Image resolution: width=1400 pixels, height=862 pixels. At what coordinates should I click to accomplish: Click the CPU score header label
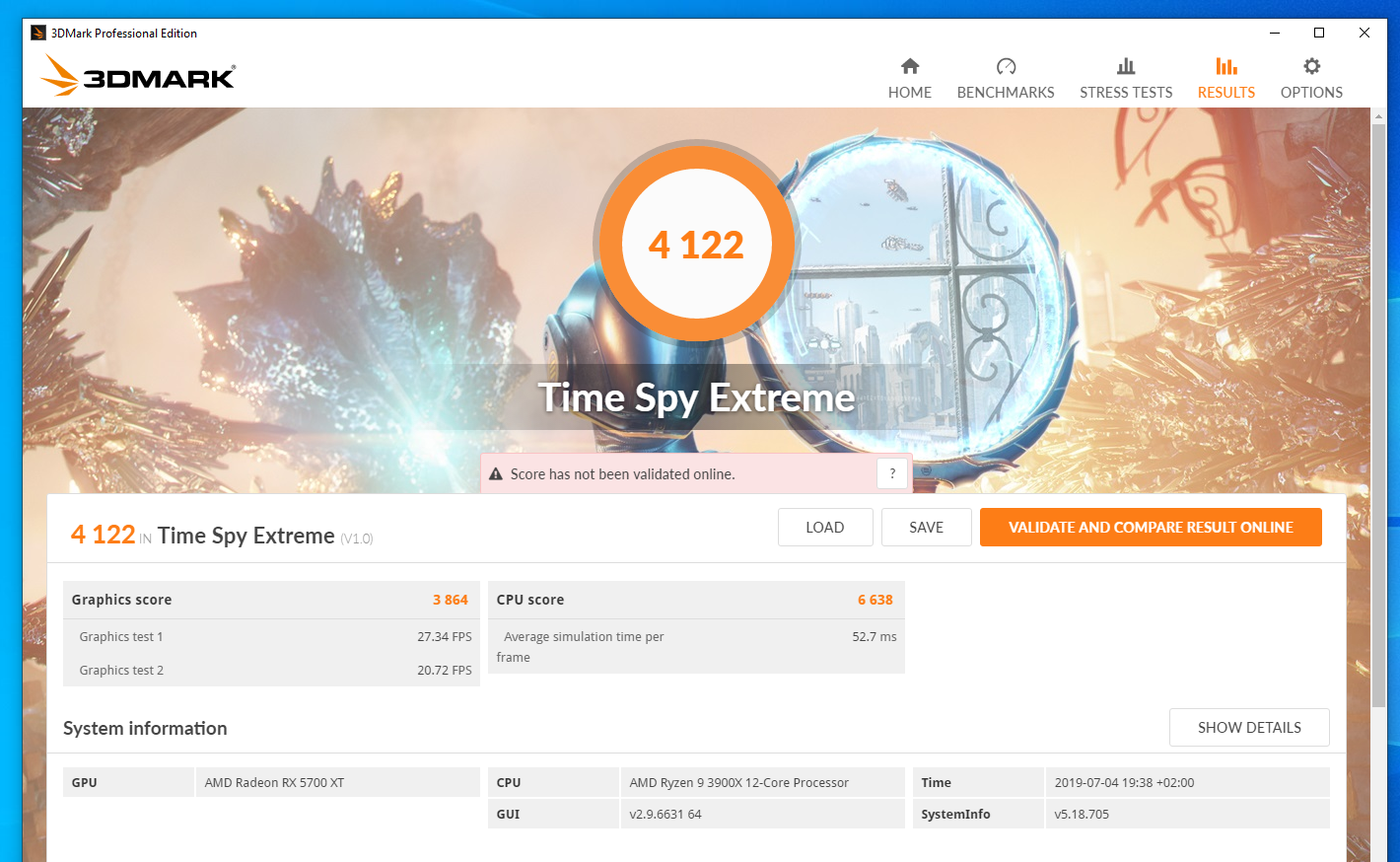click(530, 600)
